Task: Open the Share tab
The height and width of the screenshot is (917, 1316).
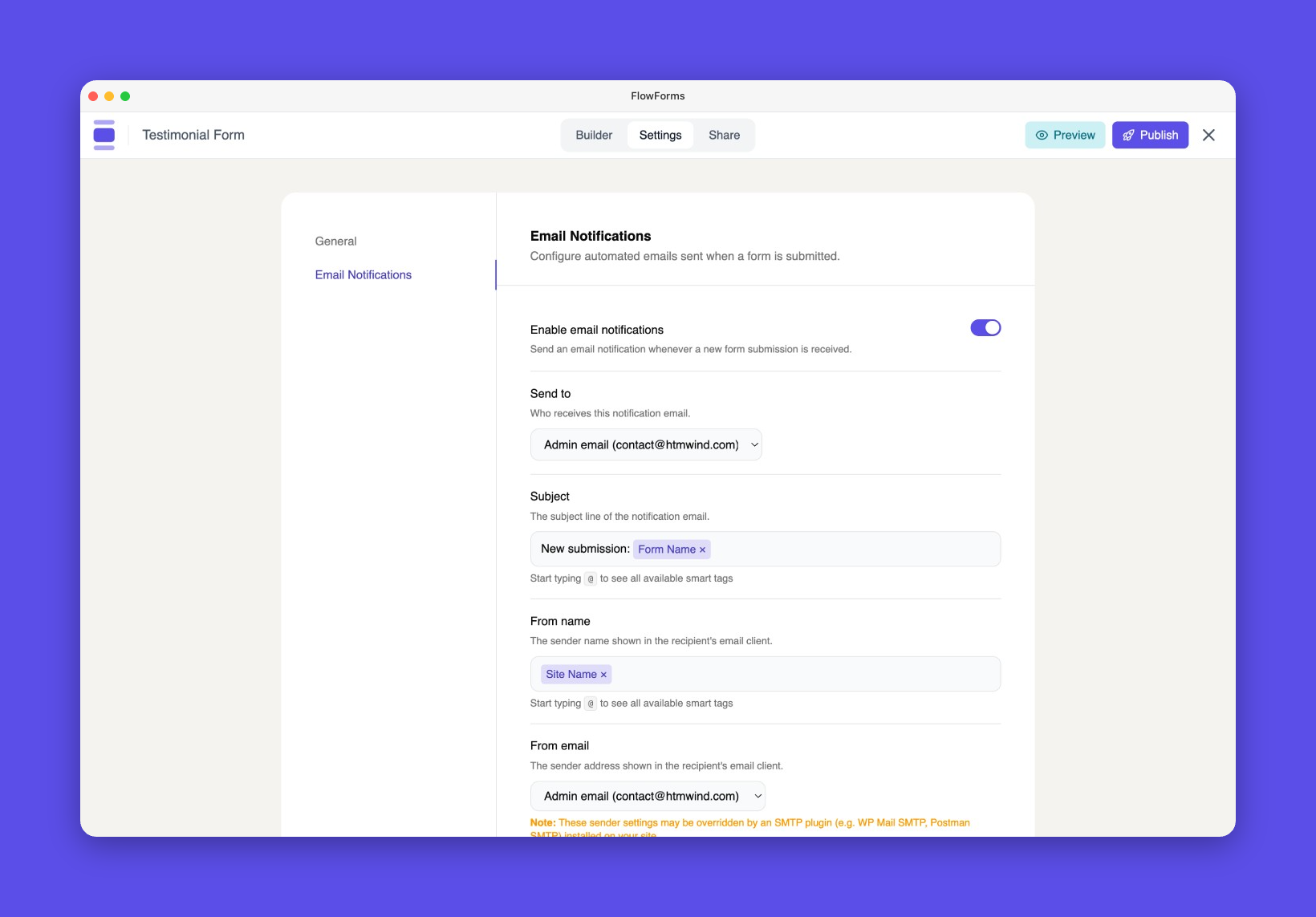Action: coord(724,135)
